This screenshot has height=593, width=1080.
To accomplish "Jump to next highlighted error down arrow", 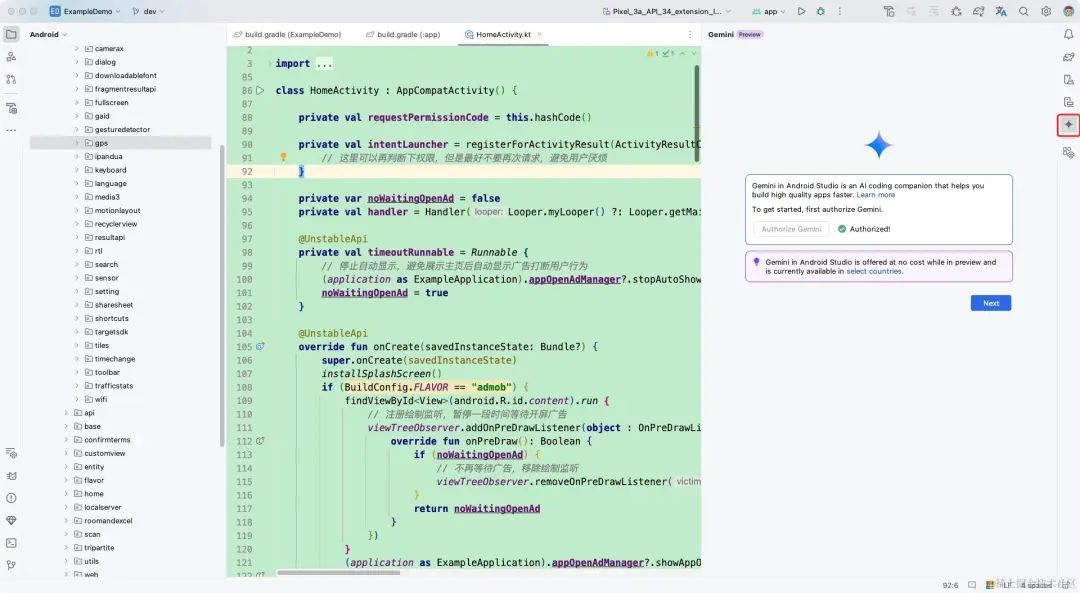I will tap(694, 53).
